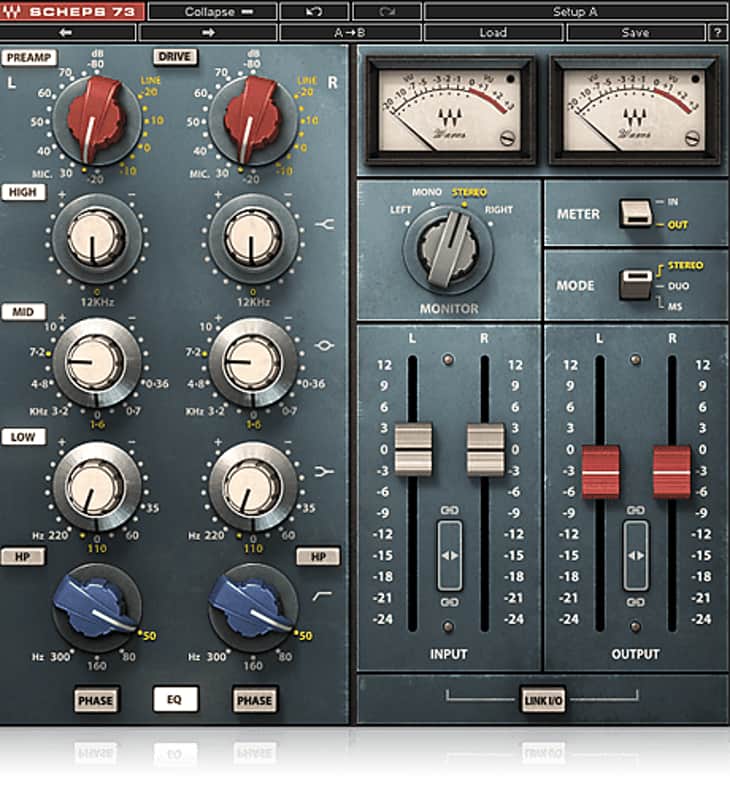Screen dimensions: 730x800
Task: Flip the MODE stereo/duo/MS switch
Action: pyautogui.click(x=636, y=284)
